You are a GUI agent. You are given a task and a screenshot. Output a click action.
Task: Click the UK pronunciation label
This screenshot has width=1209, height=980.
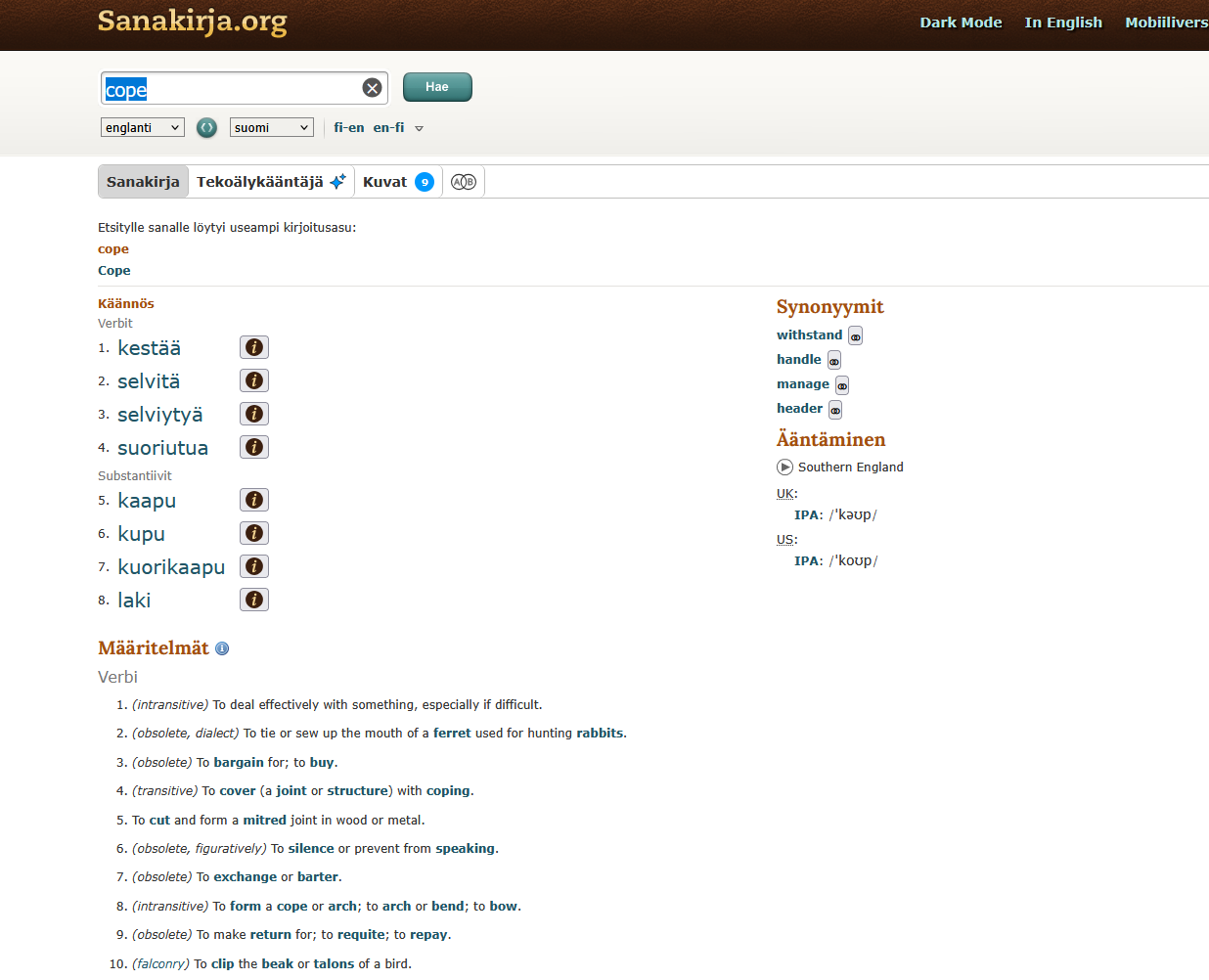click(x=786, y=493)
